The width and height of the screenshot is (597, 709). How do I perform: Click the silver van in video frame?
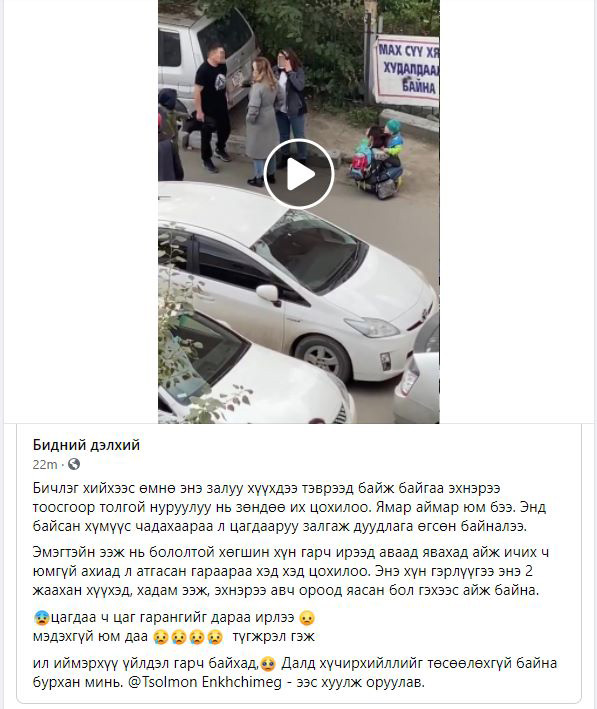pyautogui.click(x=204, y=57)
